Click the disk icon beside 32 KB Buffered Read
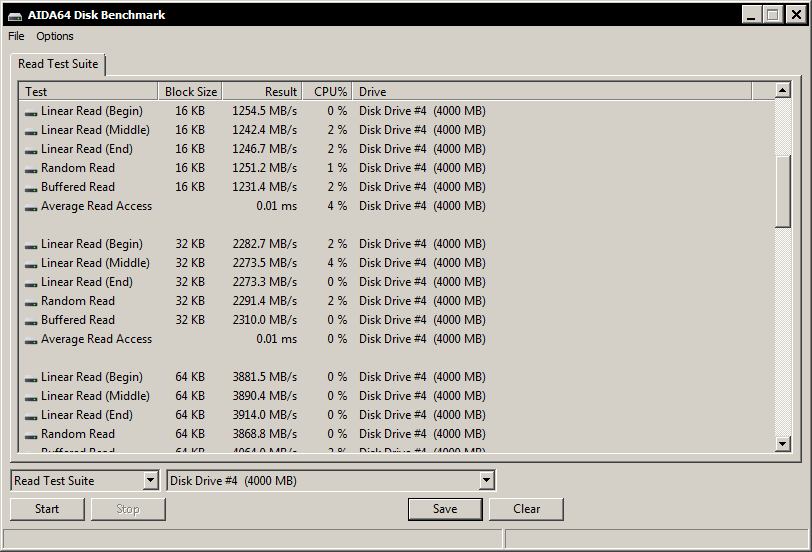The image size is (812, 552). tap(31, 321)
